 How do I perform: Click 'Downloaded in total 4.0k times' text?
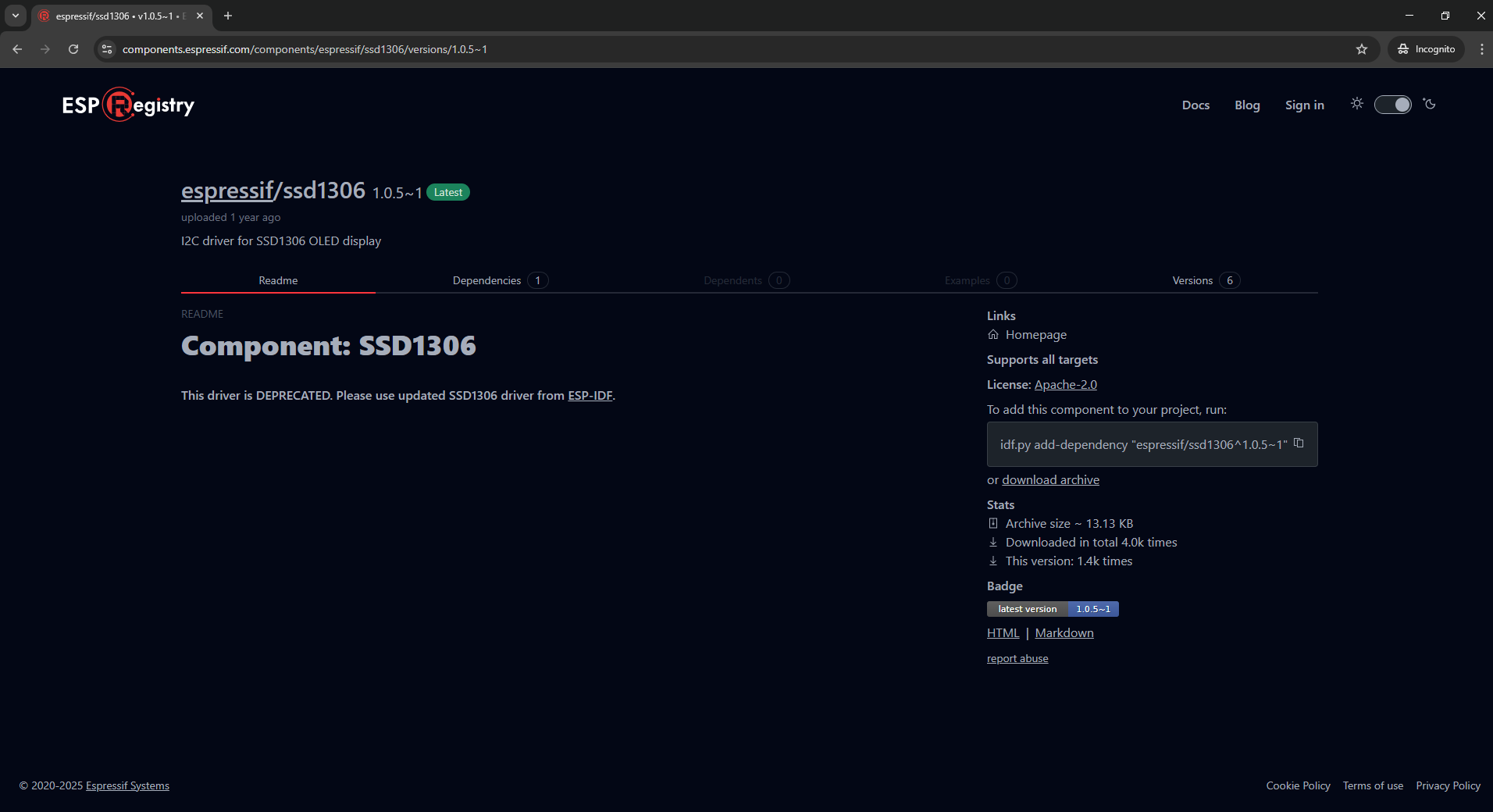(x=1091, y=543)
